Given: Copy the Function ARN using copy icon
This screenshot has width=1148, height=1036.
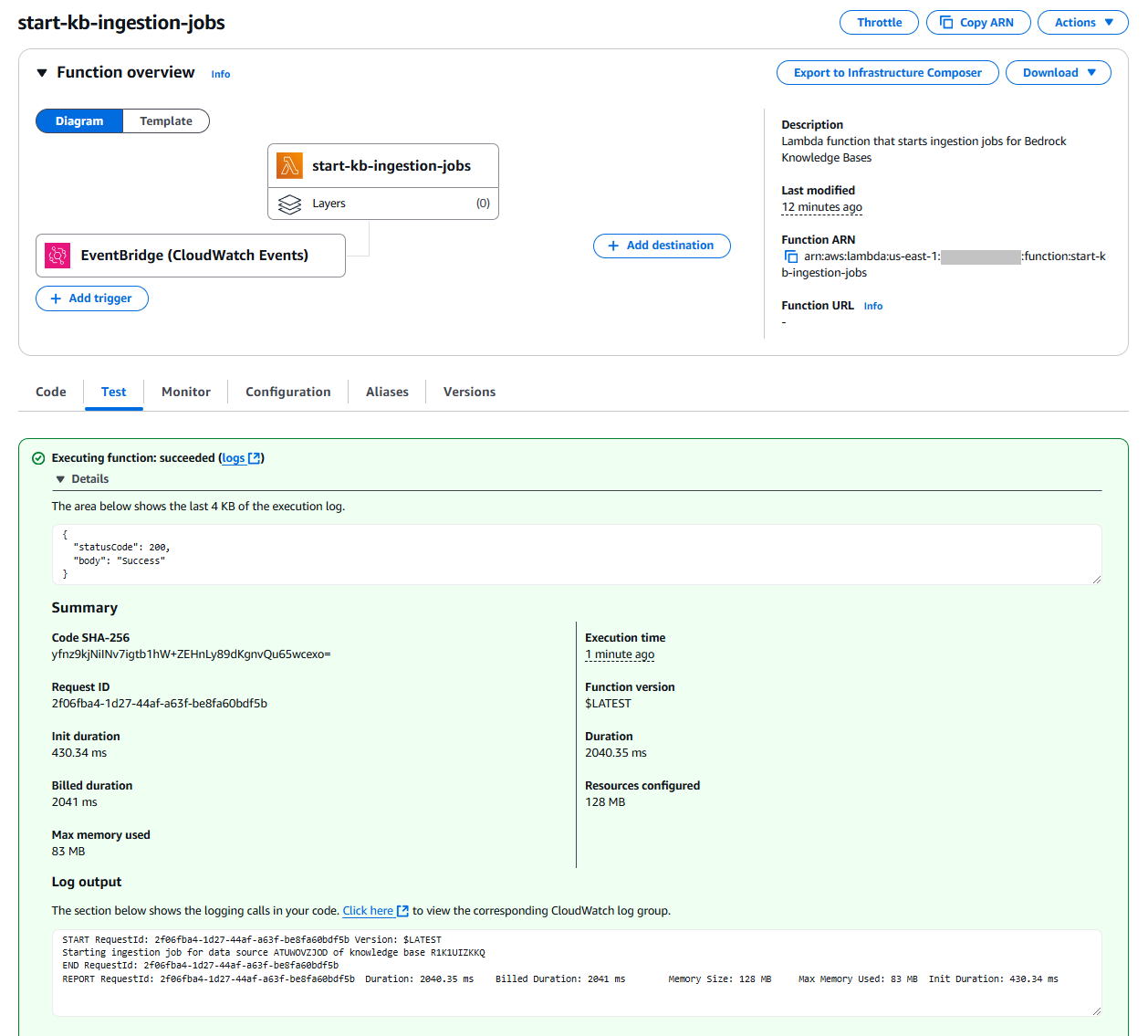Looking at the screenshot, I should coord(791,256).
